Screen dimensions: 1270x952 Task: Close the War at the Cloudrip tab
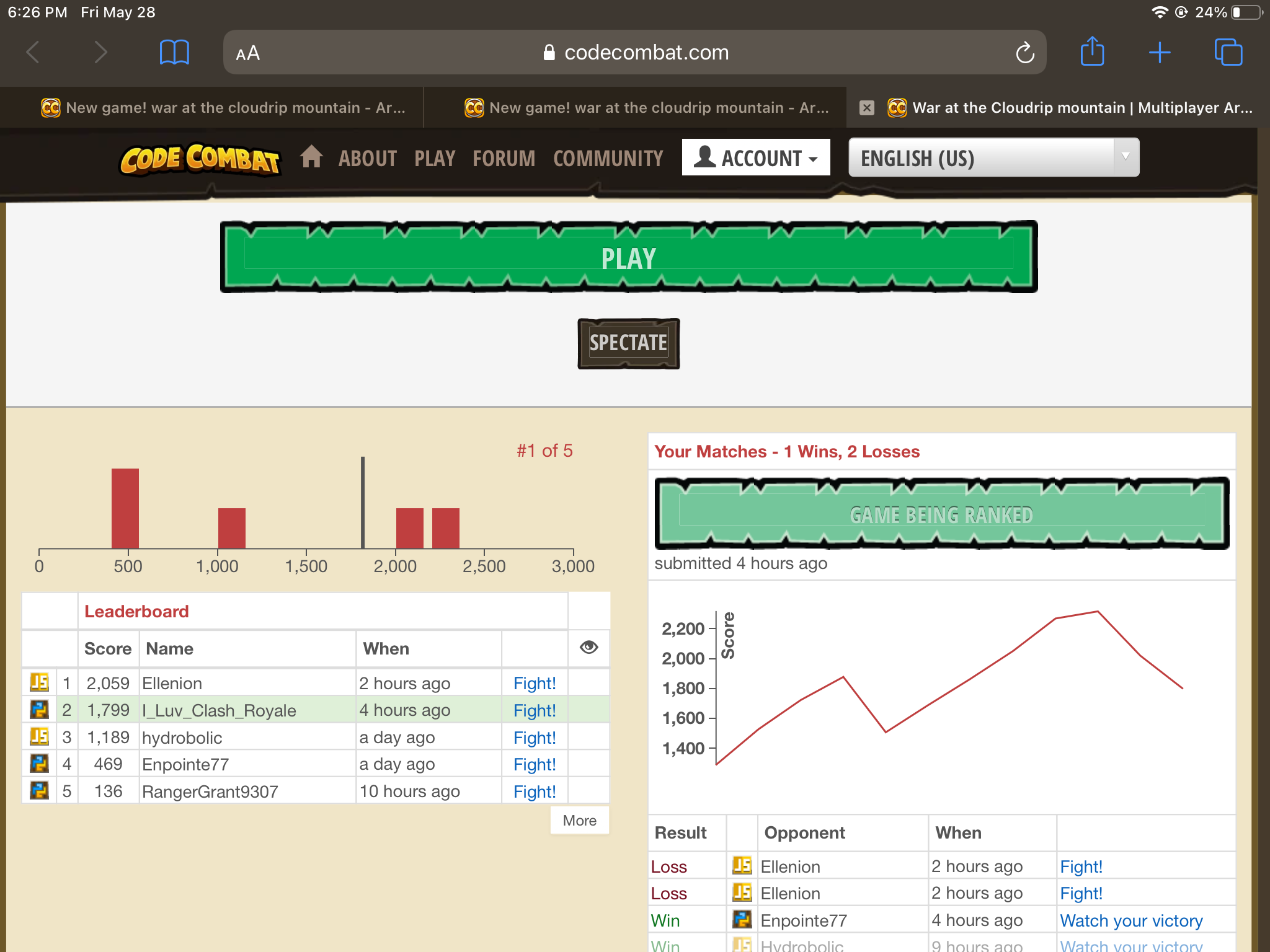(867, 108)
